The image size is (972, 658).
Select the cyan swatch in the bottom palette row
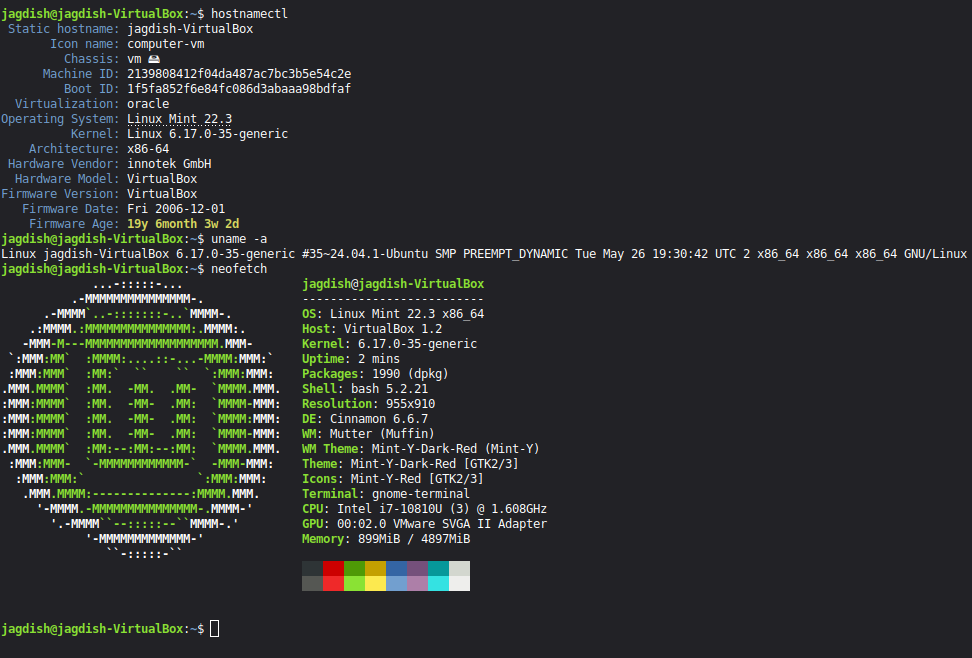point(439,584)
